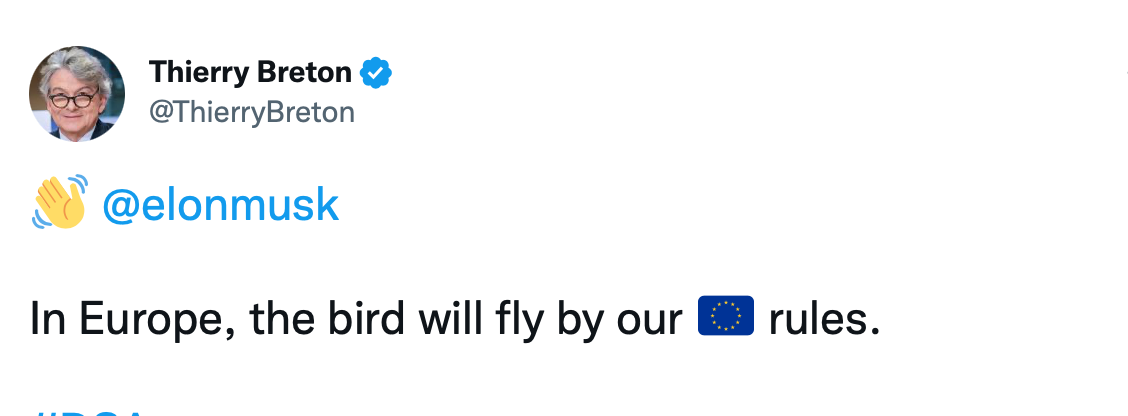Click the word 'the' in tweet
Image resolution: width=1128 pixels, height=416 pixels.
click(282, 319)
